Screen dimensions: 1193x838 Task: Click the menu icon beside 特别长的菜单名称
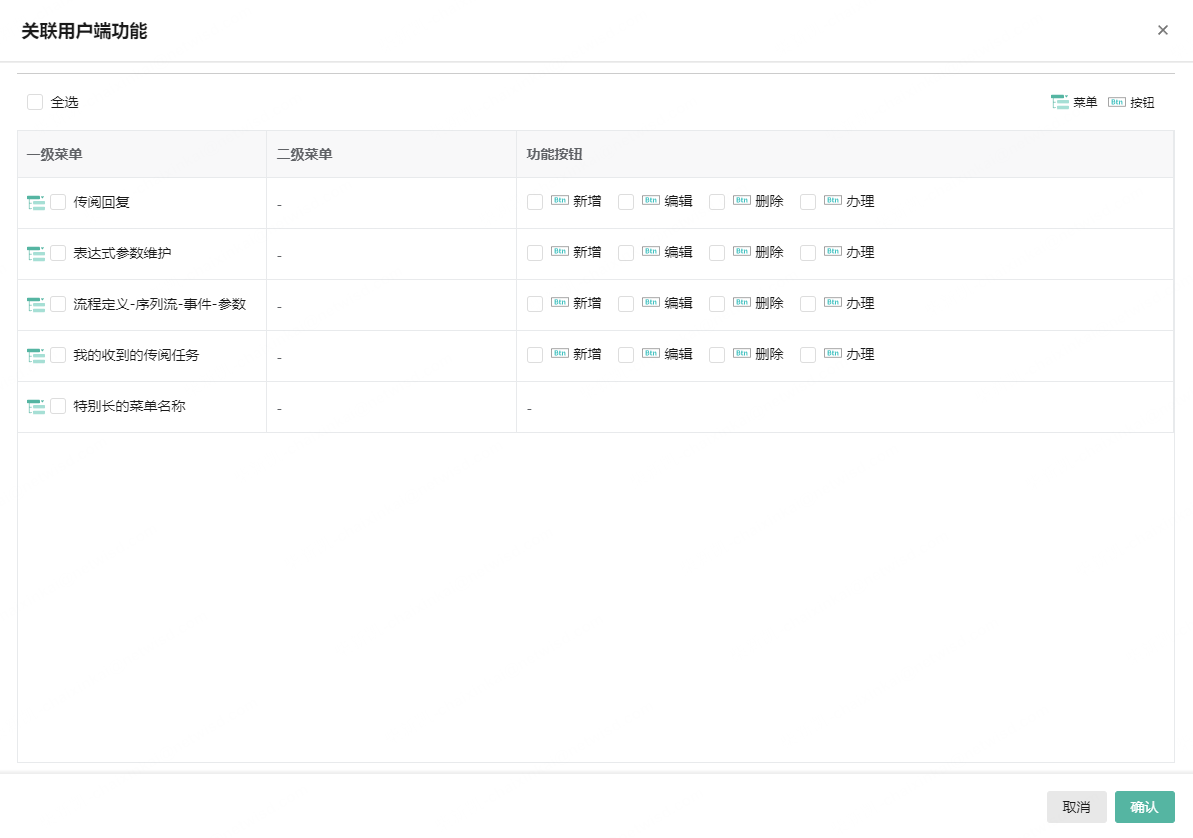click(x=36, y=406)
